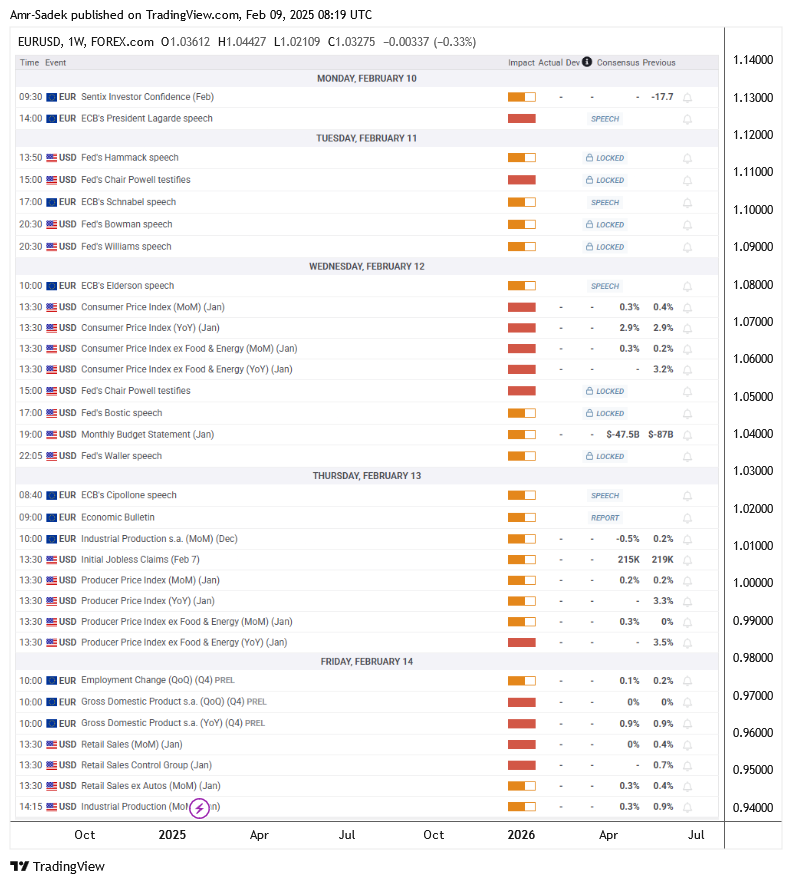Click EUR flag on Sentix Investor Confidence row
The image size is (792, 884).
click(51, 97)
